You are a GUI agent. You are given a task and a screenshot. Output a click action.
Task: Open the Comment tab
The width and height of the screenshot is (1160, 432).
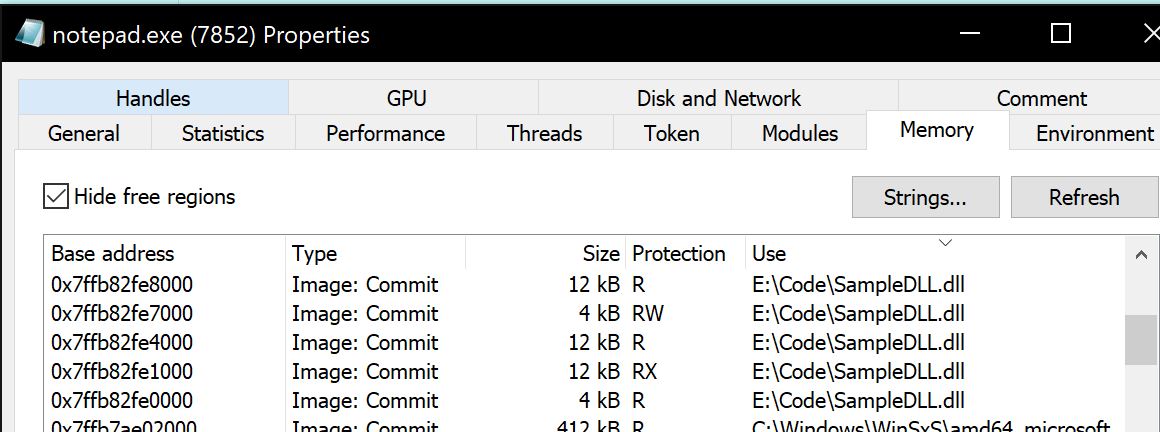[x=1042, y=98]
